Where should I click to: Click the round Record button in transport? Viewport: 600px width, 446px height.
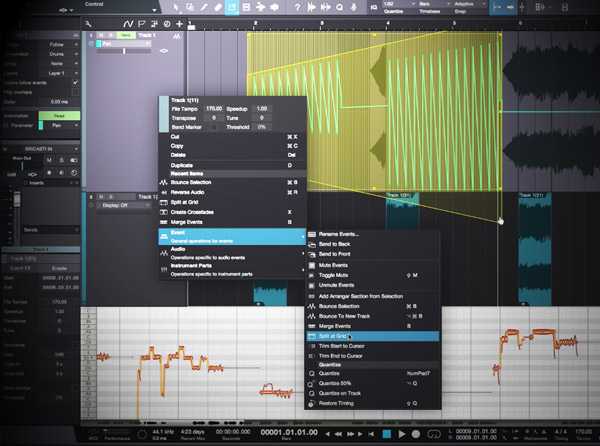pos(416,434)
